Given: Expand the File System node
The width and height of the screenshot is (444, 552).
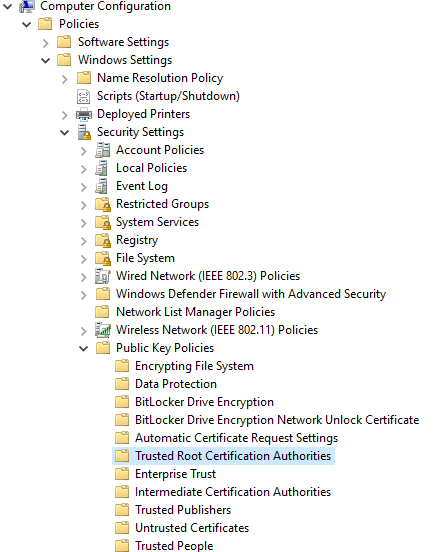Looking at the screenshot, I should pos(83,259).
